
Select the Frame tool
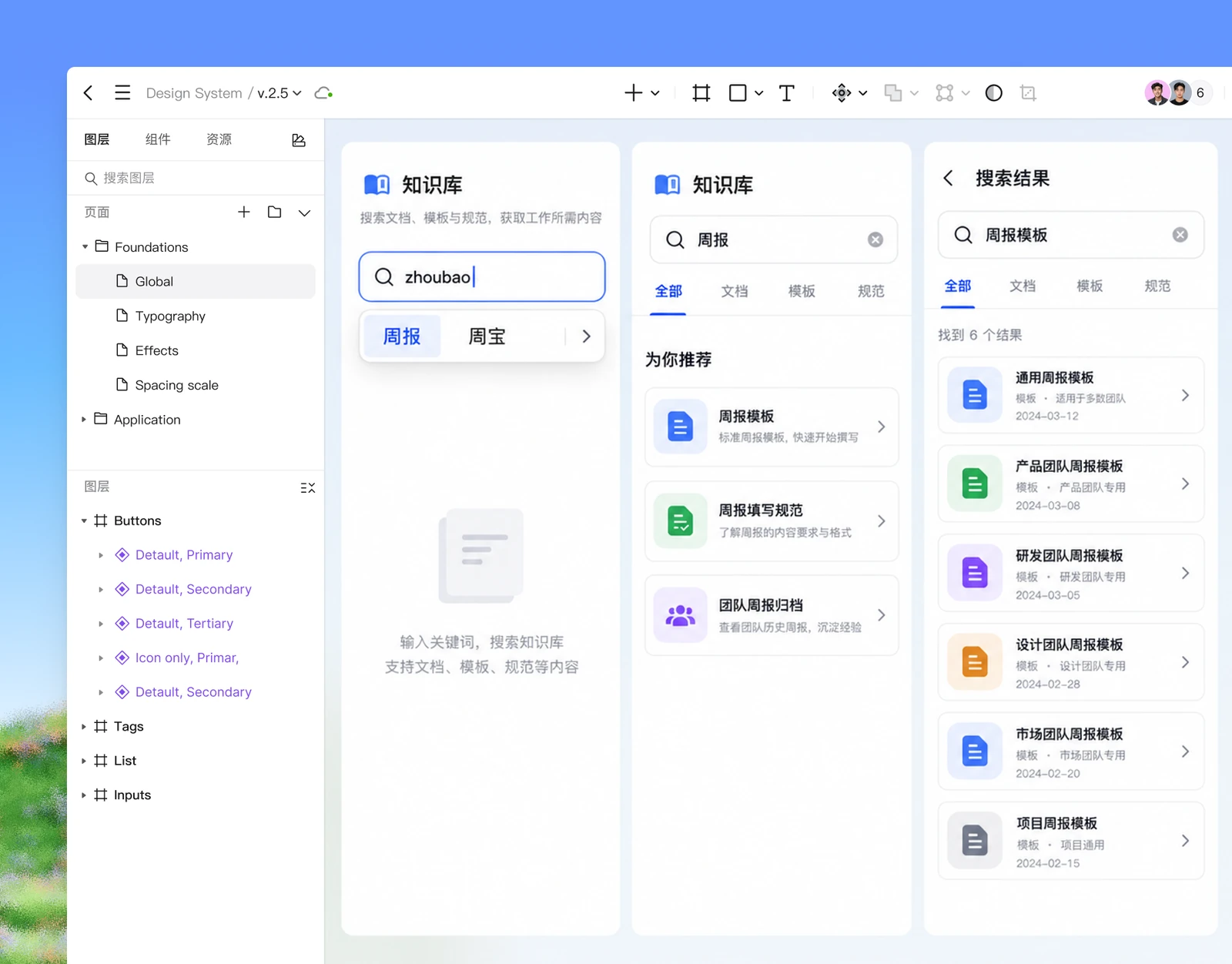point(701,93)
